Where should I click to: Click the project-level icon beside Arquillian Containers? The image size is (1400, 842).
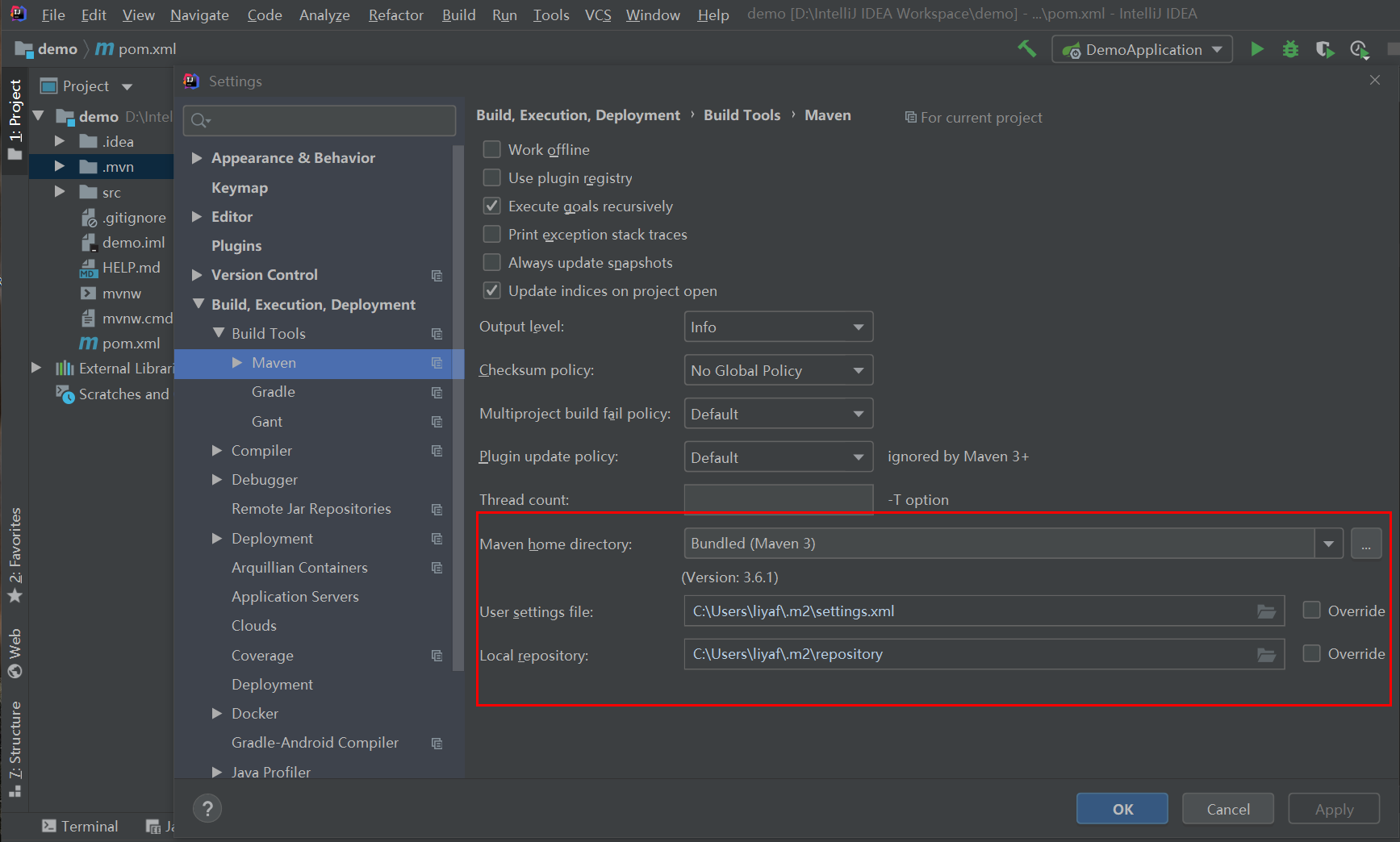437,568
